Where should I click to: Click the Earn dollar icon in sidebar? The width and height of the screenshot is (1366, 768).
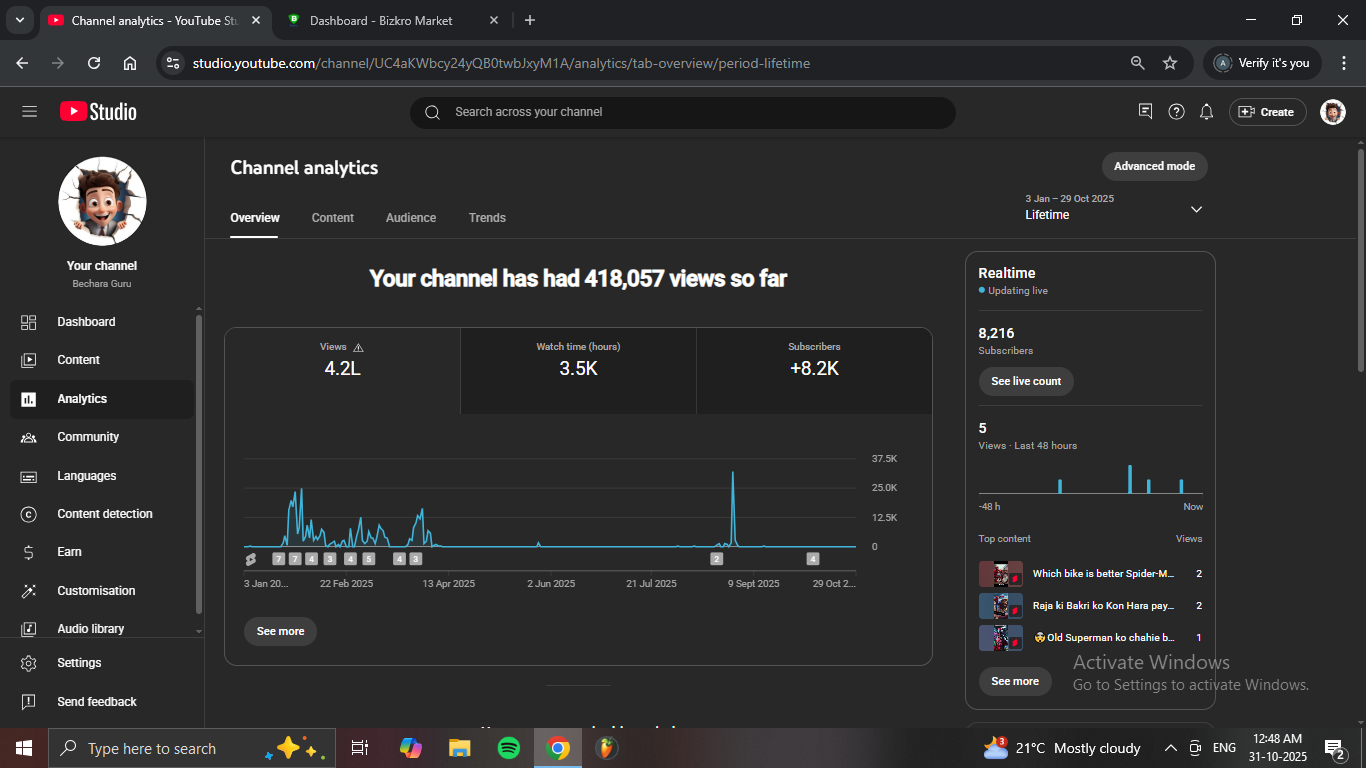(x=29, y=552)
